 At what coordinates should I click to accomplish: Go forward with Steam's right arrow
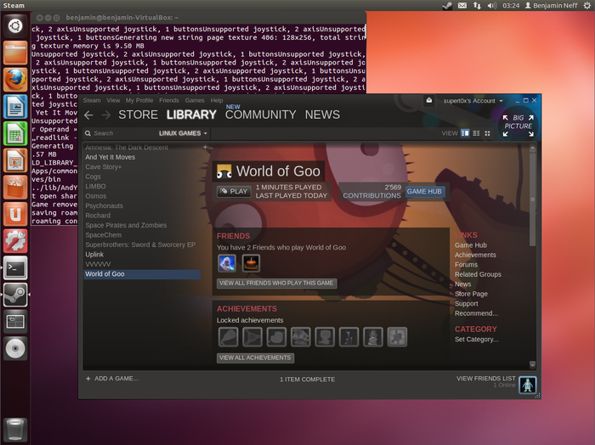tap(106, 115)
